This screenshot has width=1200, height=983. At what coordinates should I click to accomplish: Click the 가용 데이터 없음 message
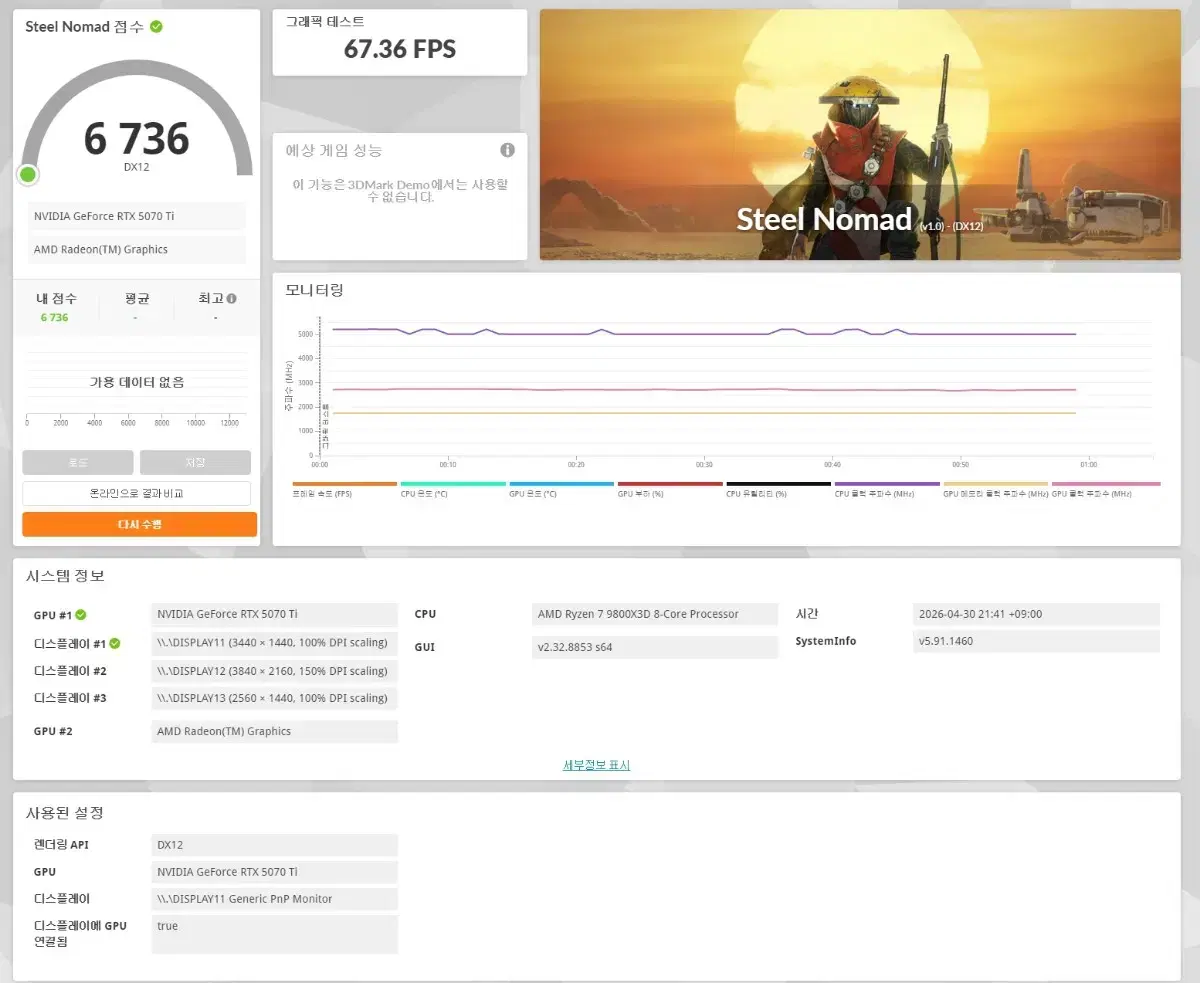point(137,382)
